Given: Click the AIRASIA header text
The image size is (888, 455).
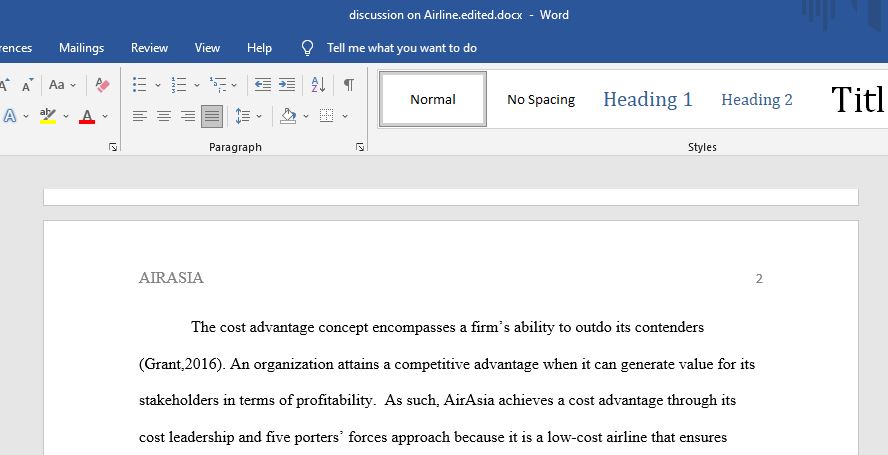Looking at the screenshot, I should click(x=171, y=278).
